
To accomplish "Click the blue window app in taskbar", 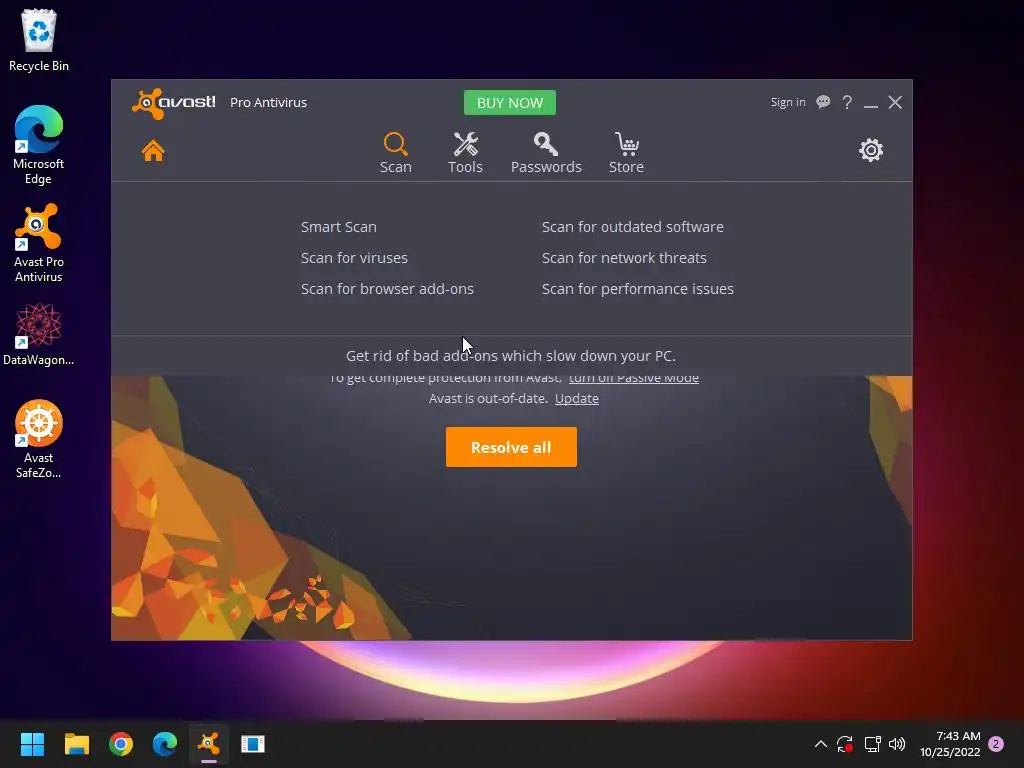I will (x=253, y=744).
